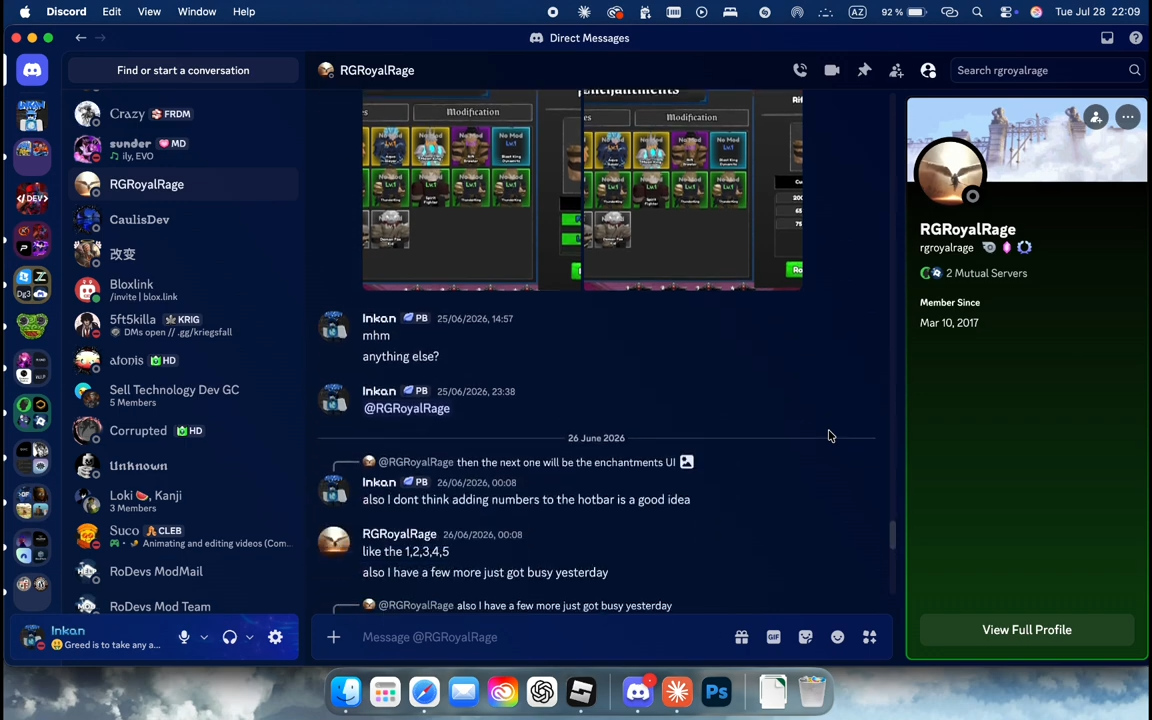
Task: Open the Window menu
Action: point(197,12)
